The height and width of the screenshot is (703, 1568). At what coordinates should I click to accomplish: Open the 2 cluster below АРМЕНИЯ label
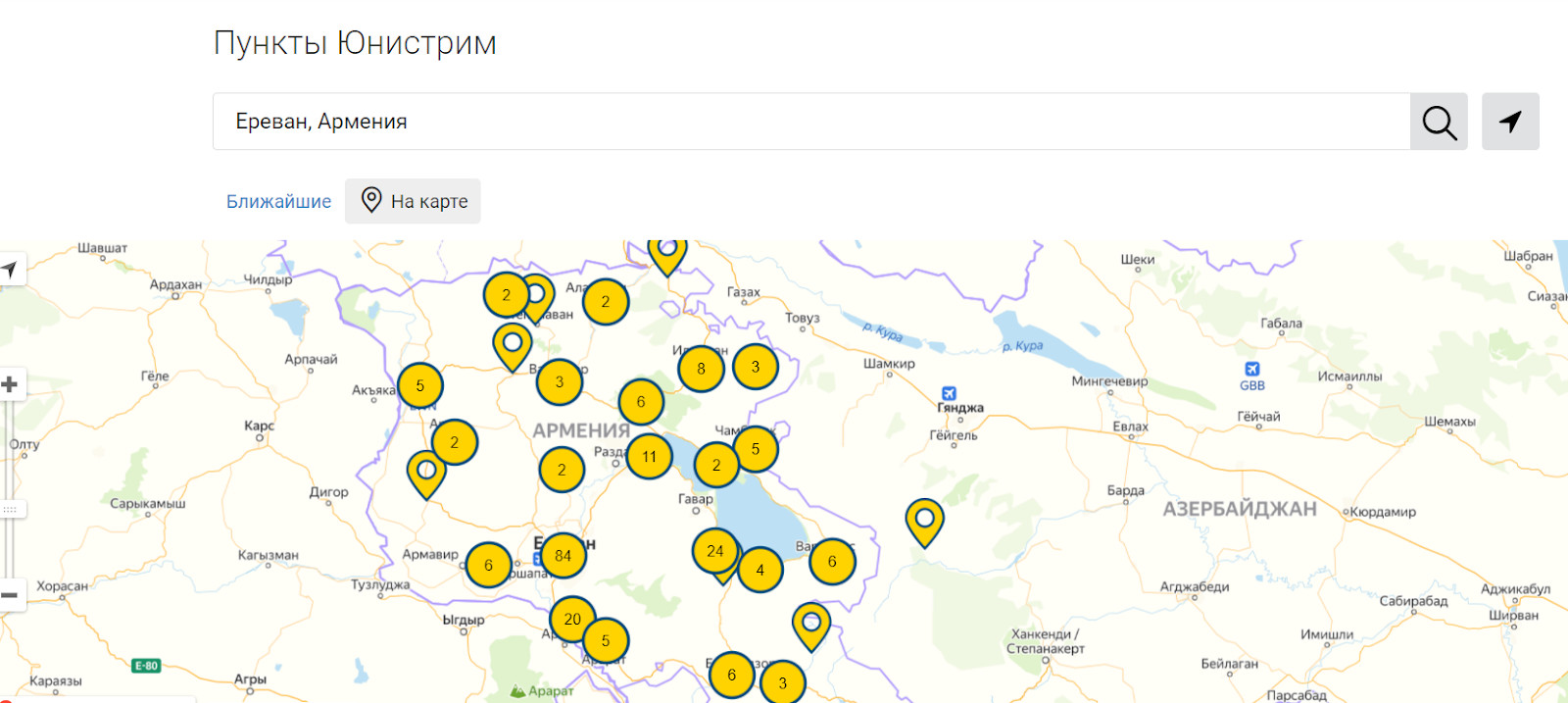tap(562, 470)
